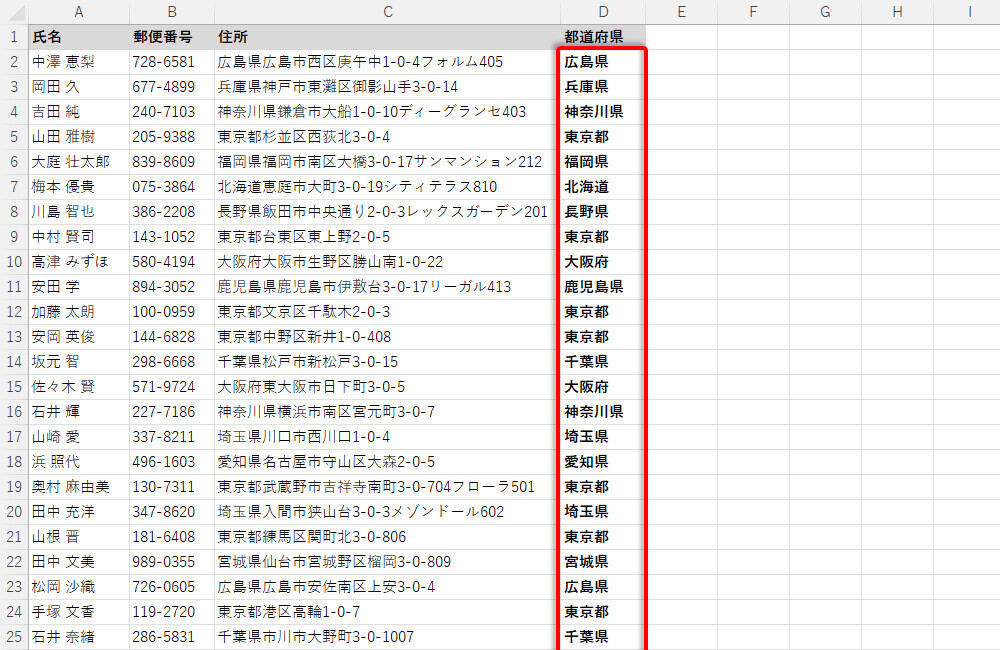Click the select-all corner of the sheet
The height and width of the screenshot is (650, 1000).
click(14, 12)
